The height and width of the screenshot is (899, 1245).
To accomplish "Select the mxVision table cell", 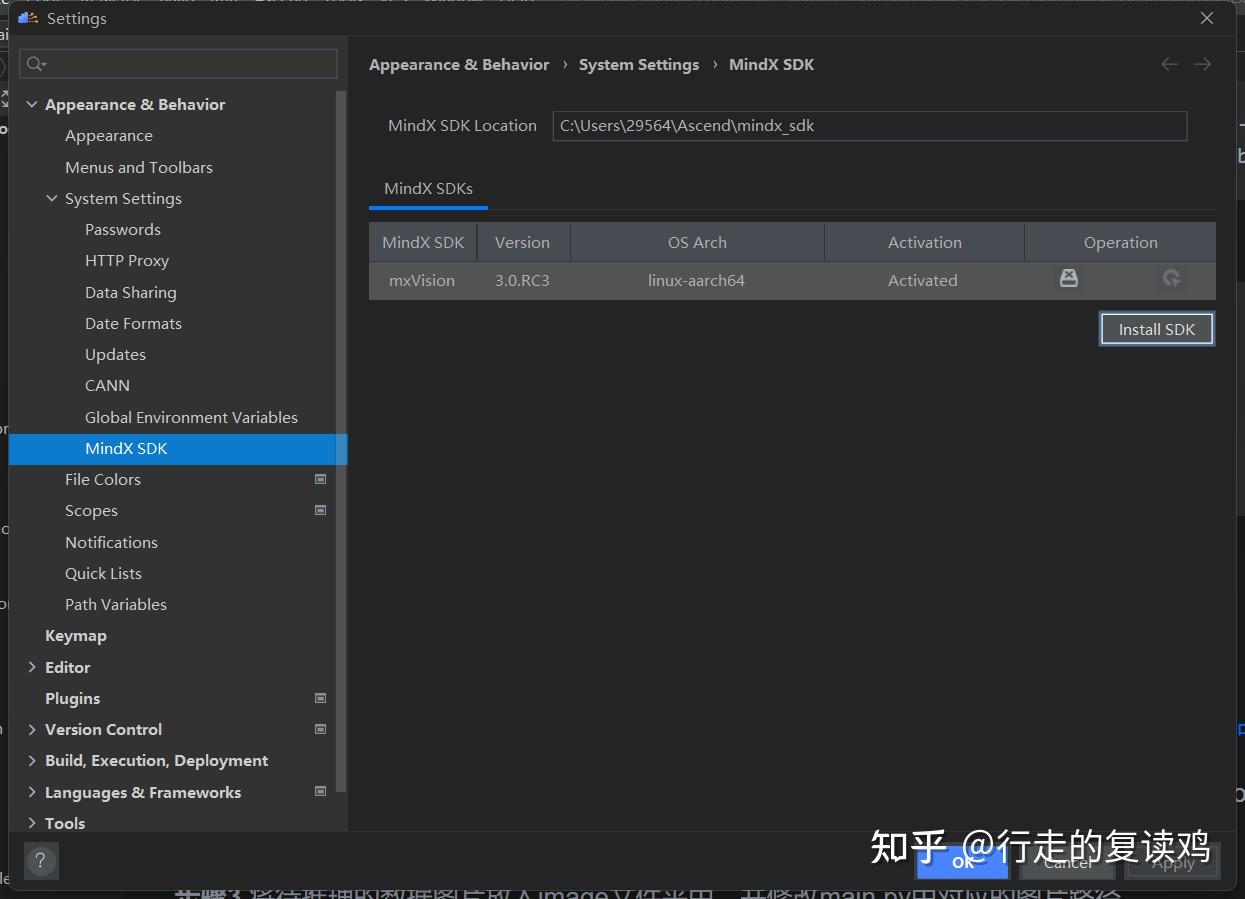I will point(422,280).
